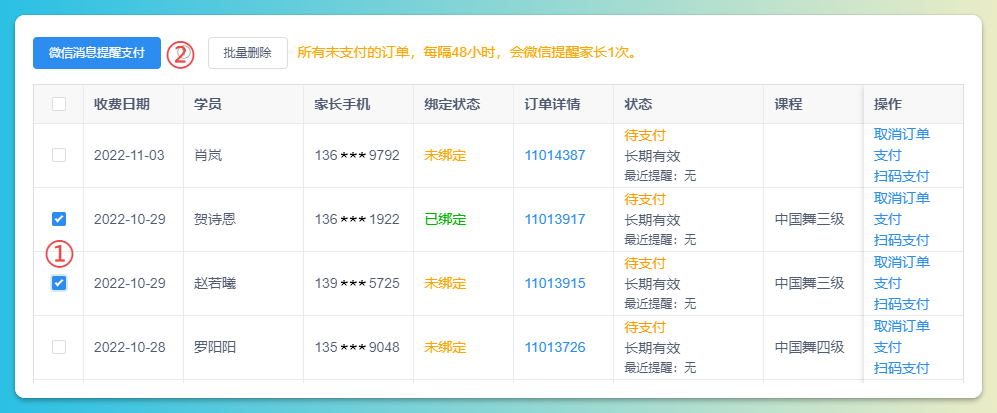
Task: Select student name 罗阳阳
Action: [215, 347]
